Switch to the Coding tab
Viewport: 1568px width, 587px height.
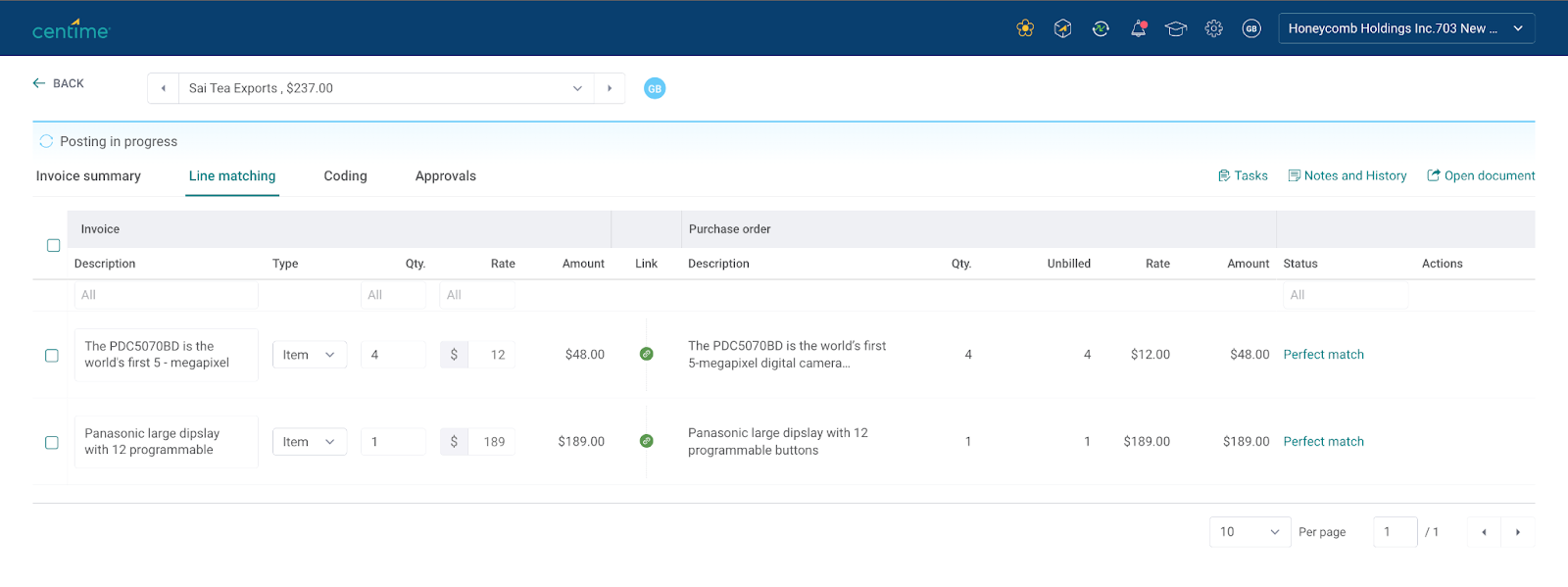[345, 176]
